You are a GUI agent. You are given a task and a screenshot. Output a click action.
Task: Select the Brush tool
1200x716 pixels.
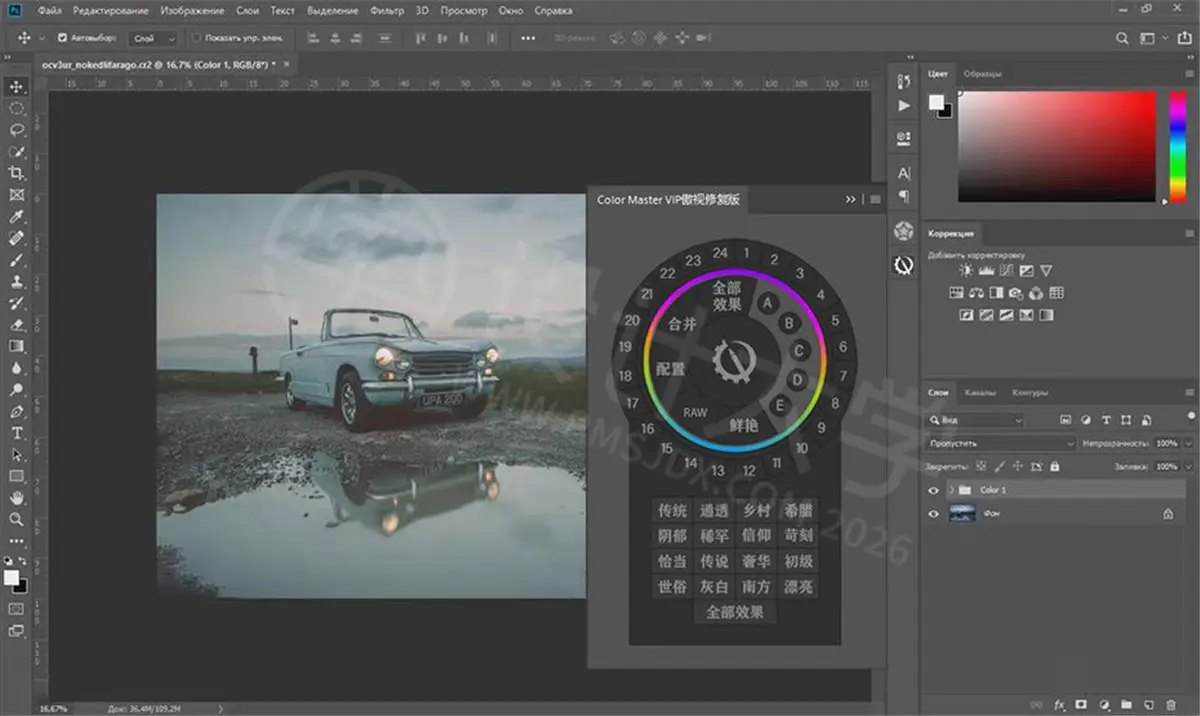pyautogui.click(x=16, y=260)
